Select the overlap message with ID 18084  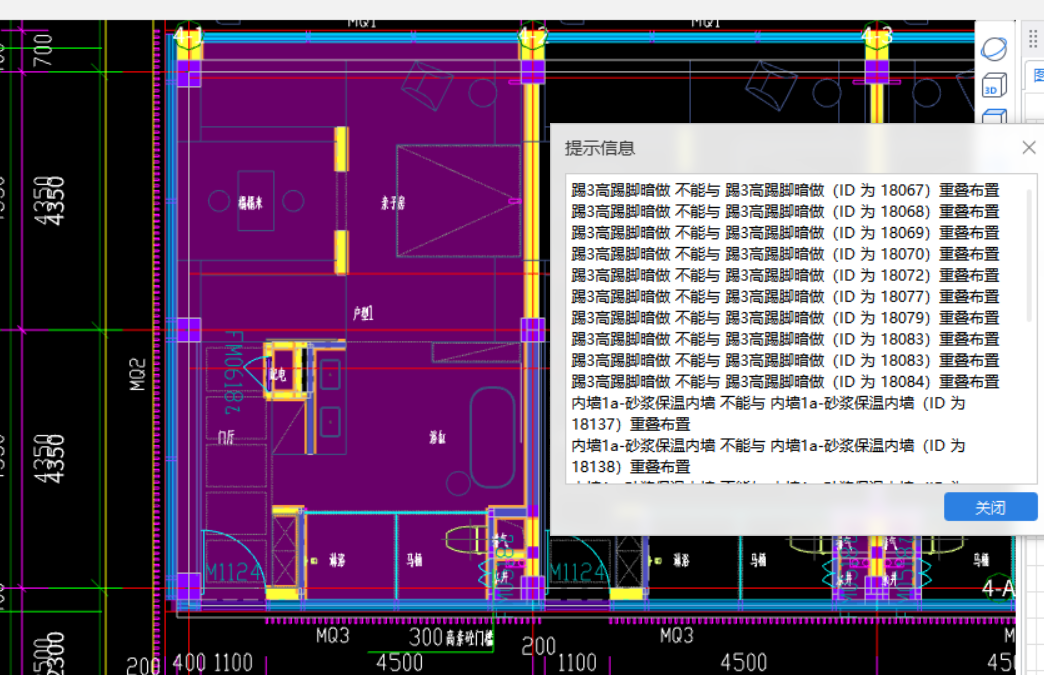click(786, 382)
